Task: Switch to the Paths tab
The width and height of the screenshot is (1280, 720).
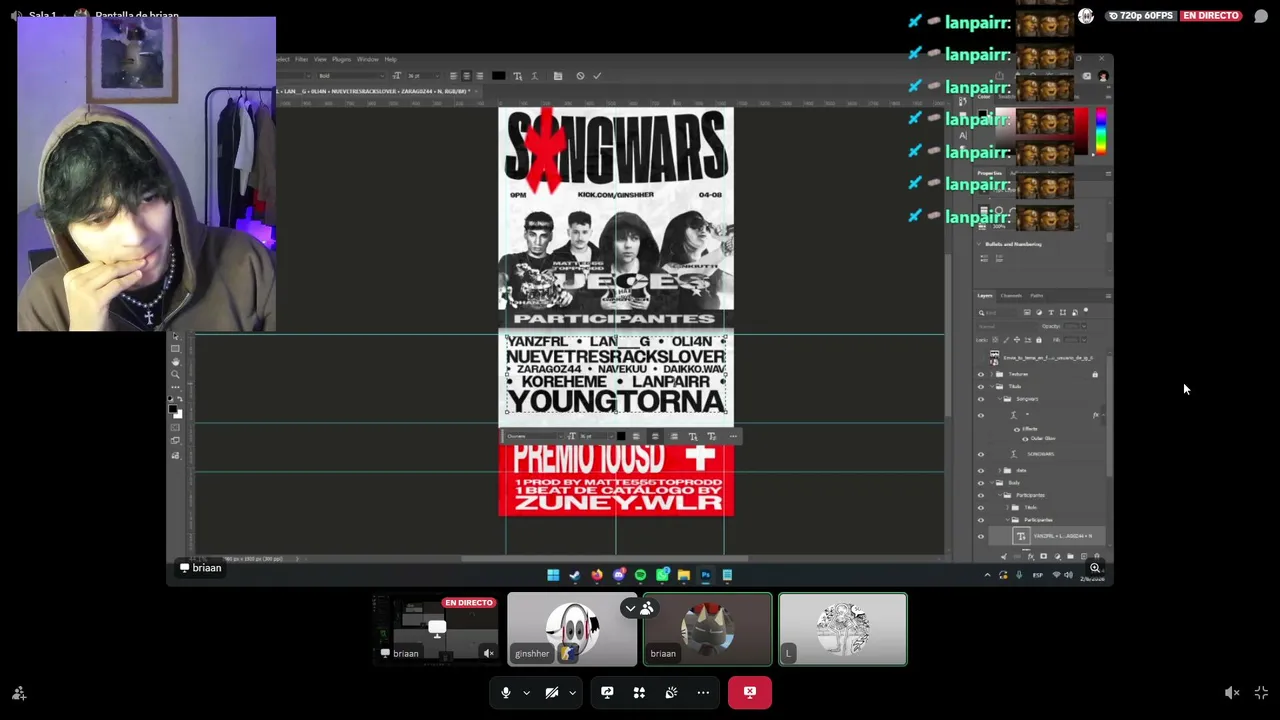Action: point(1036,296)
